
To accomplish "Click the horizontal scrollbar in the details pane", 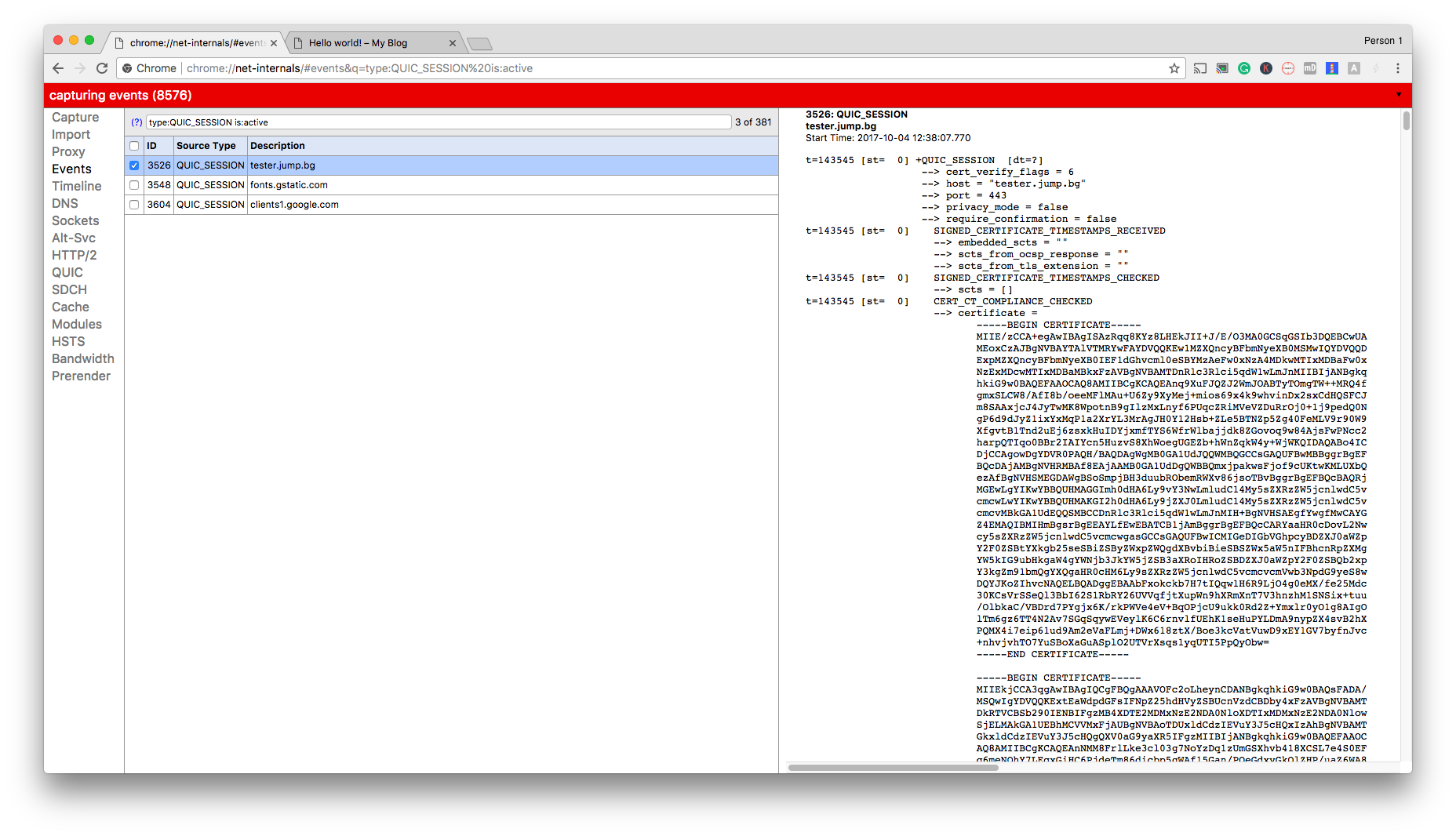I will (893, 767).
